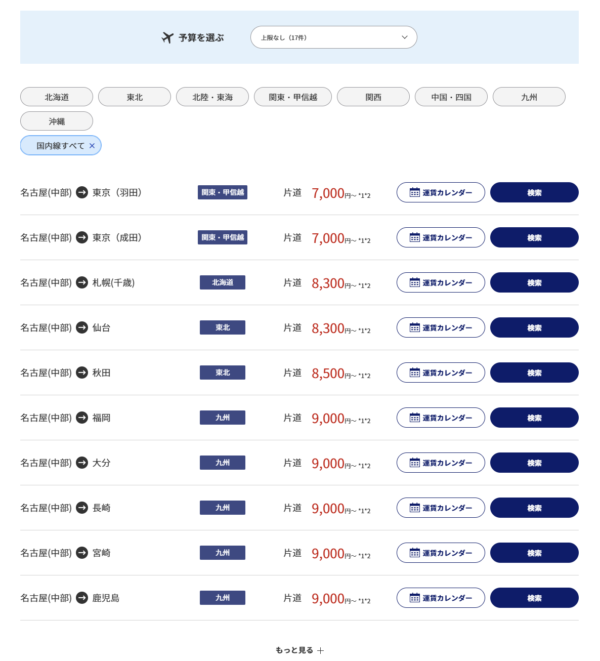
Task: Click the 九州 tag on 宮崎 row
Action: coord(222,553)
